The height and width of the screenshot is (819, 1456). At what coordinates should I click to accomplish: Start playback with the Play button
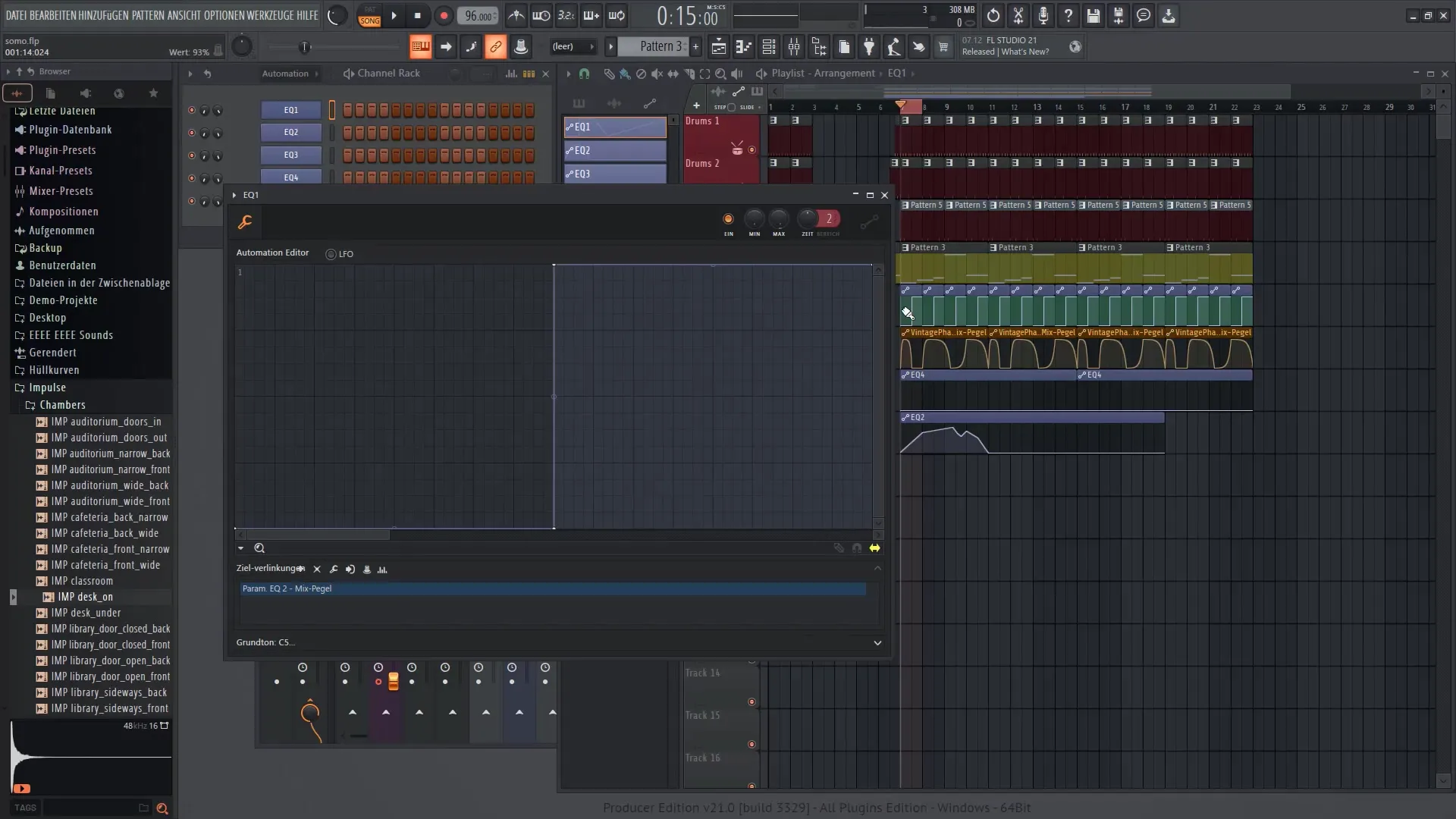point(394,15)
